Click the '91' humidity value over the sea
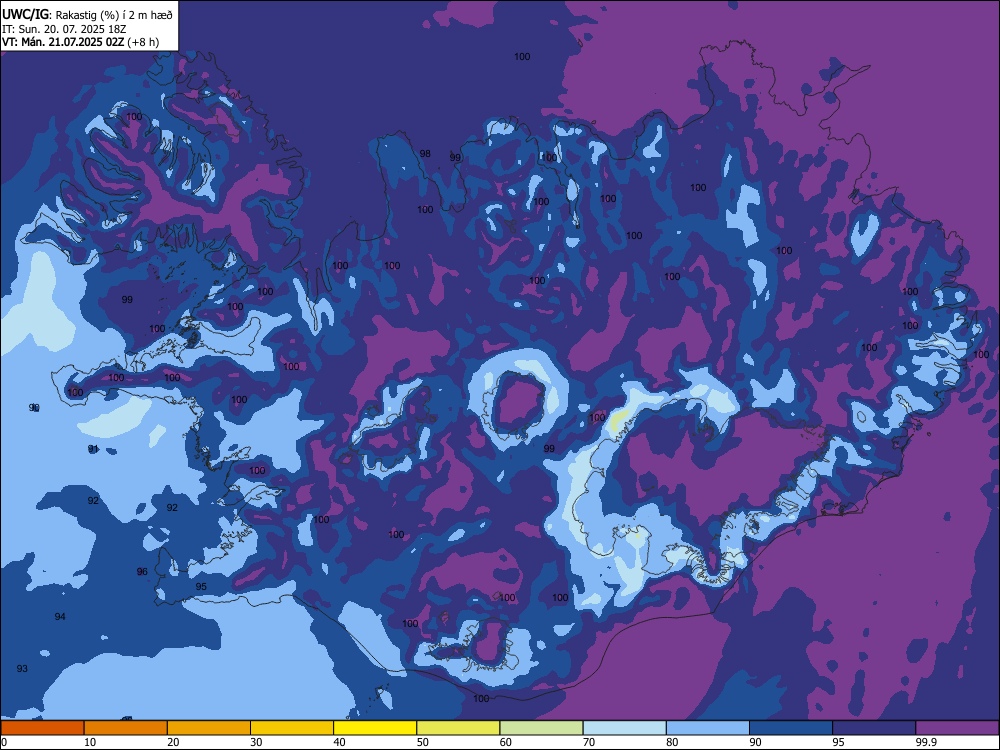The image size is (1000, 750). click(94, 449)
